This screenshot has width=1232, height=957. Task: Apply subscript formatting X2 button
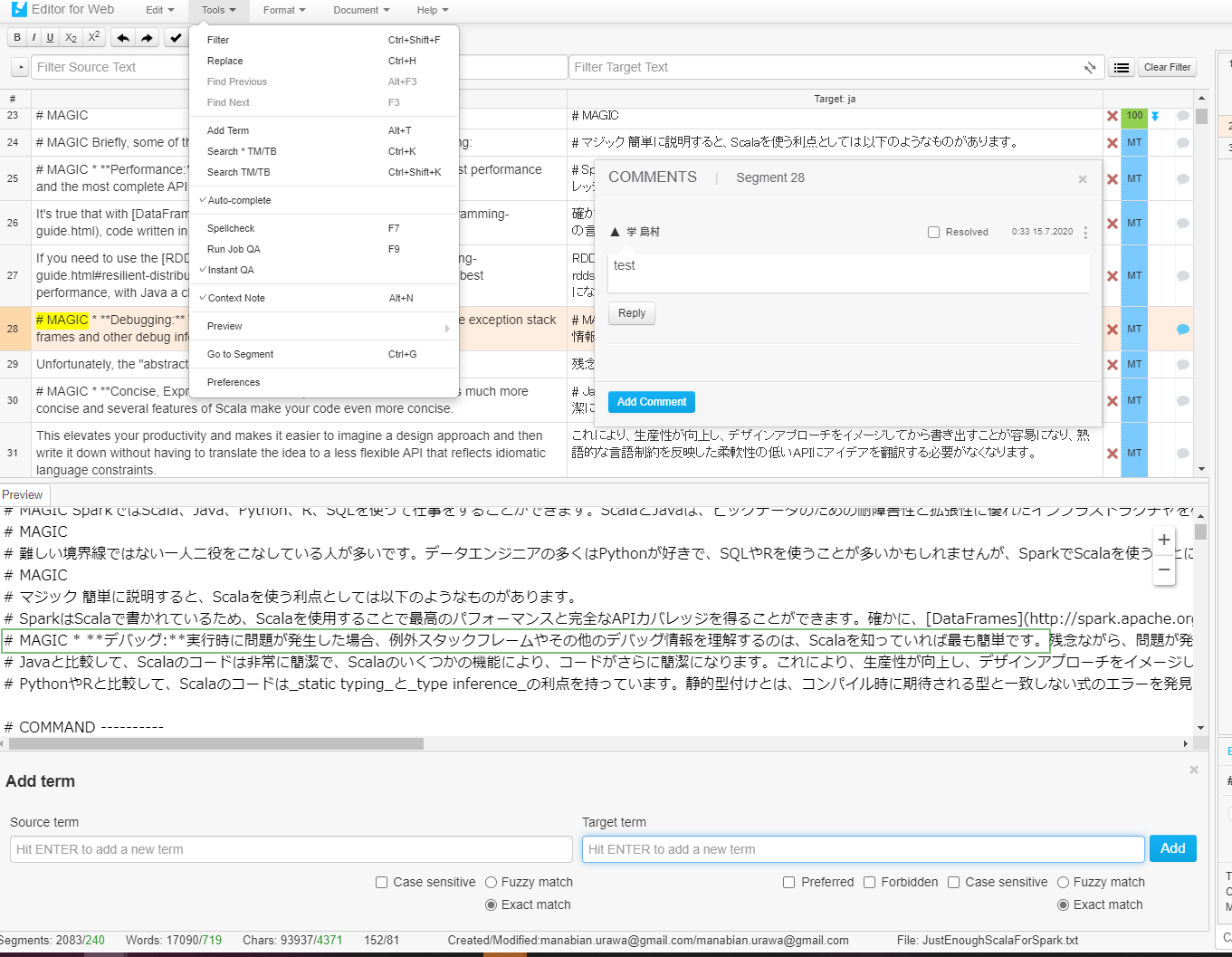71,37
